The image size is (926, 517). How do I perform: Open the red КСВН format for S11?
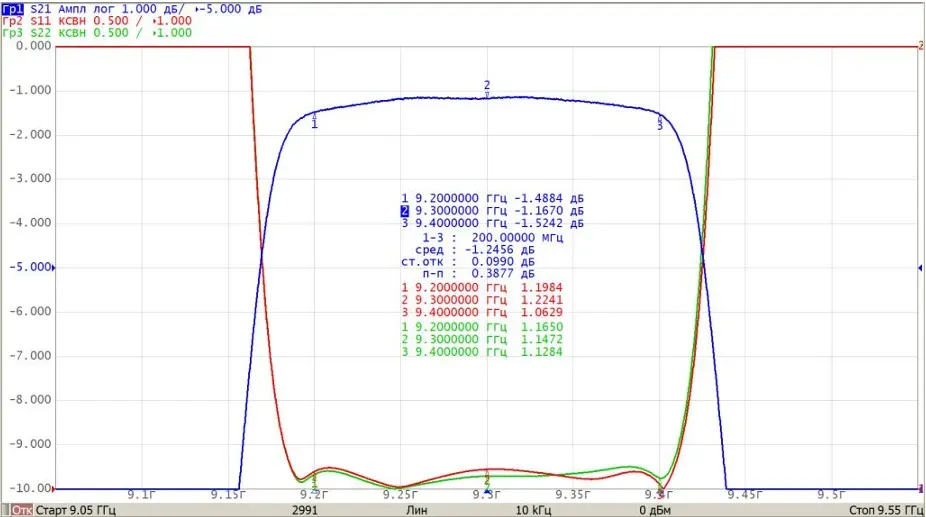(x=72, y=21)
